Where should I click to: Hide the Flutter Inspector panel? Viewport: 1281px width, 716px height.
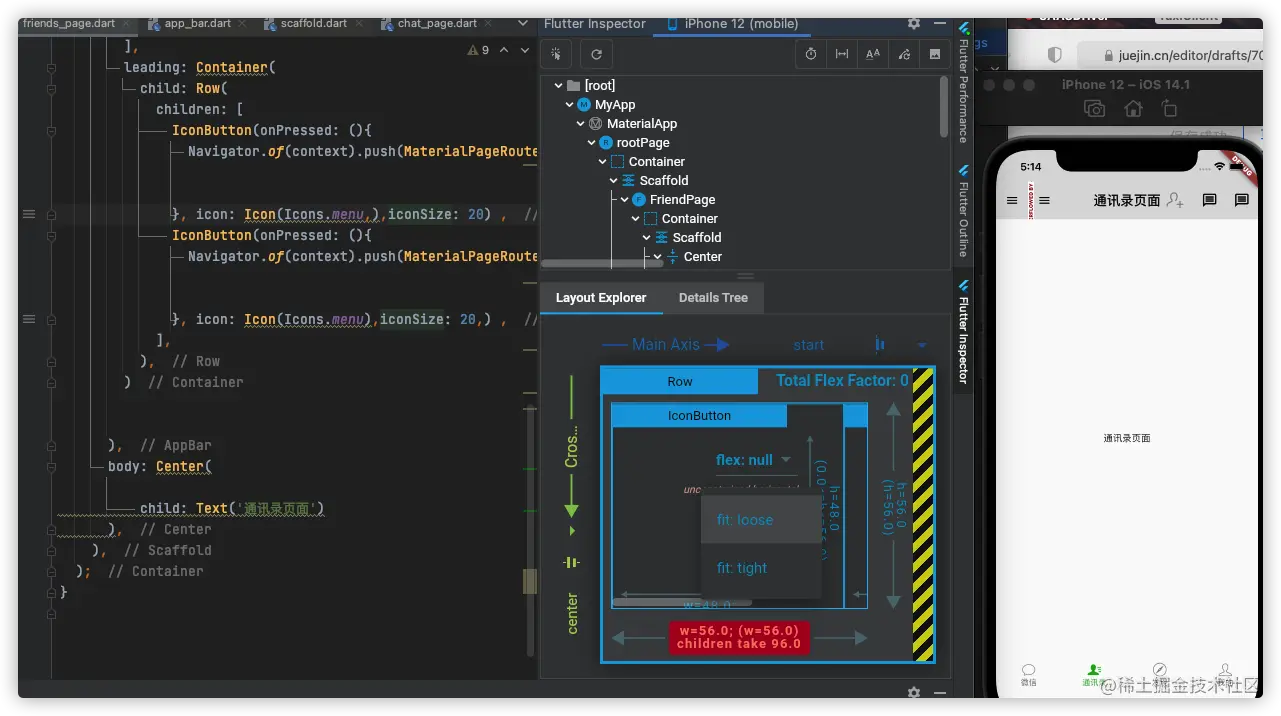(x=940, y=23)
